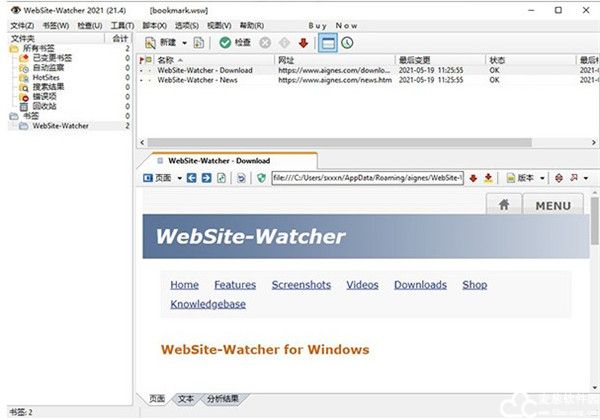Open the Features link

(x=235, y=285)
